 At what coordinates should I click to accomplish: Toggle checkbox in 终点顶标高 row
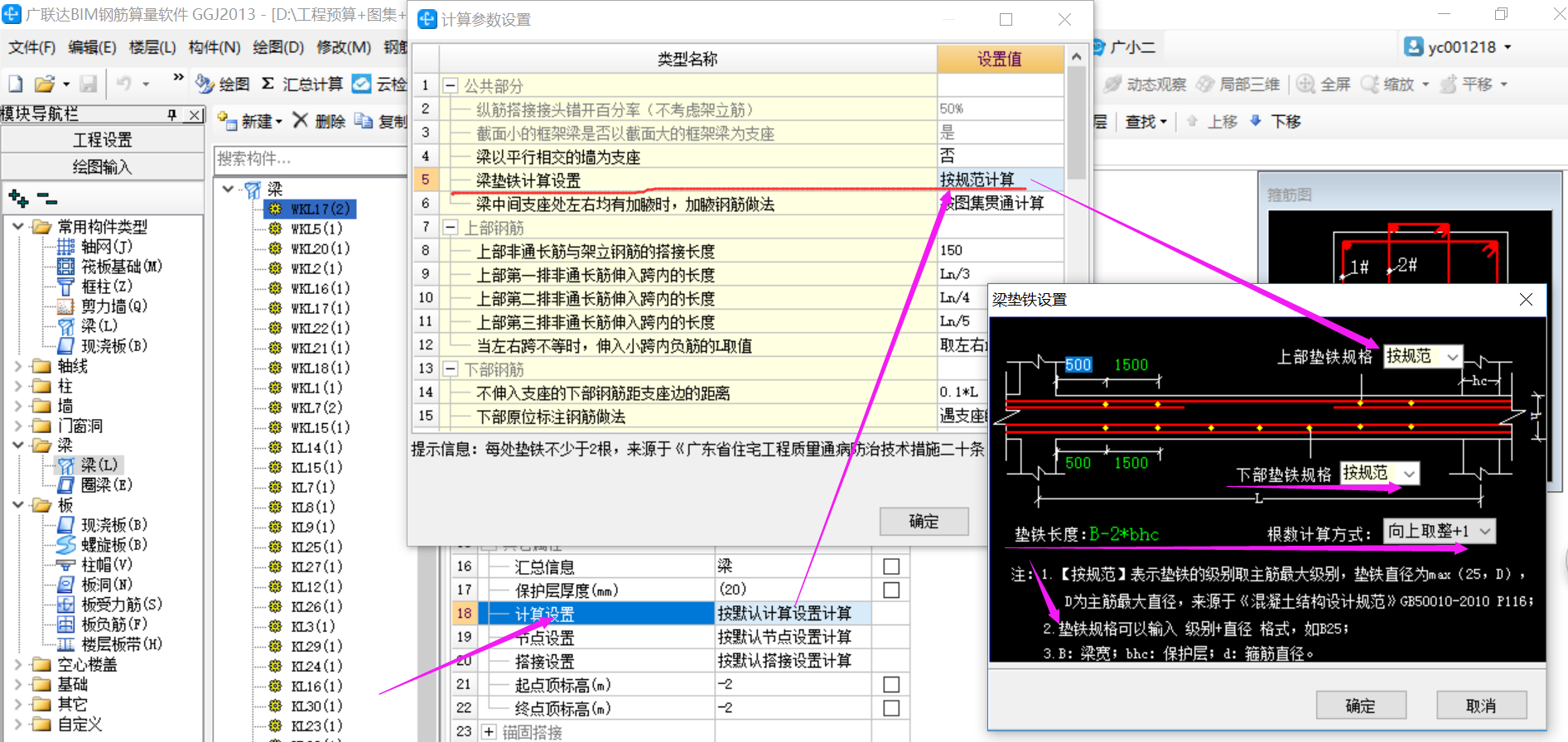click(891, 708)
